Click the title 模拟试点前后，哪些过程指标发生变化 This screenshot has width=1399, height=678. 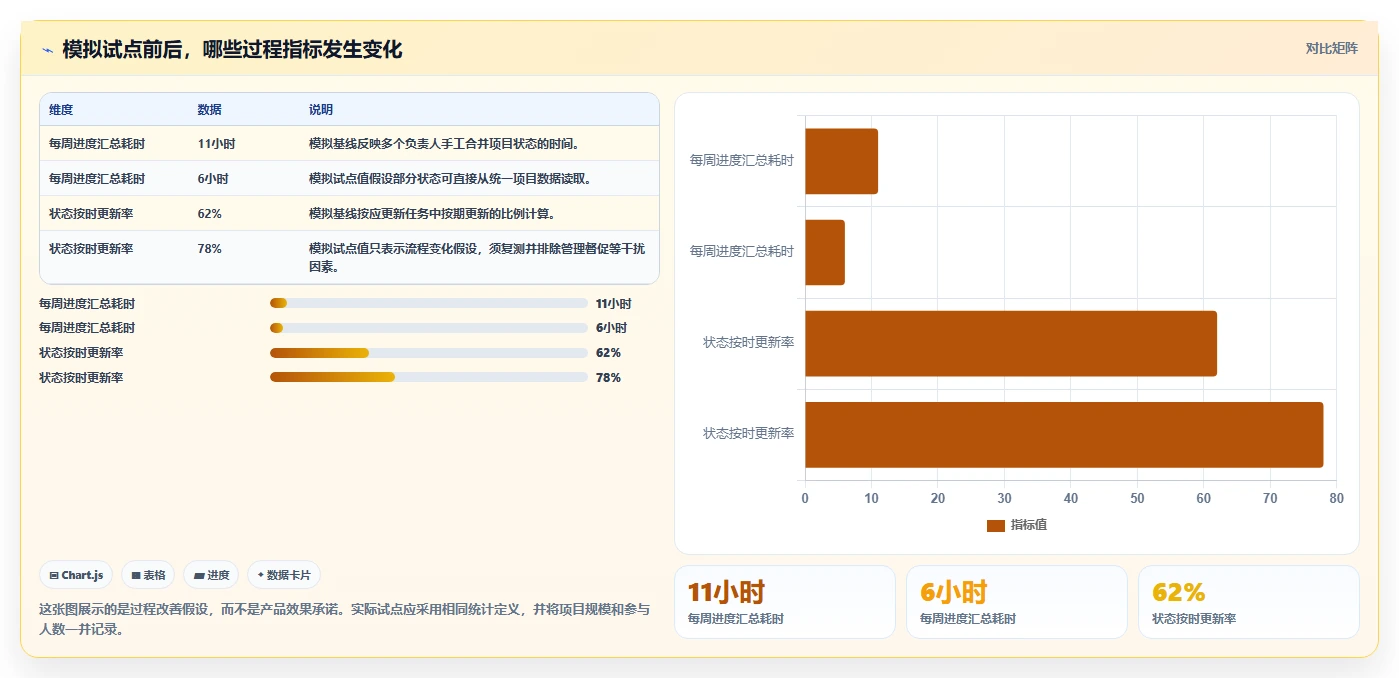(x=232, y=50)
